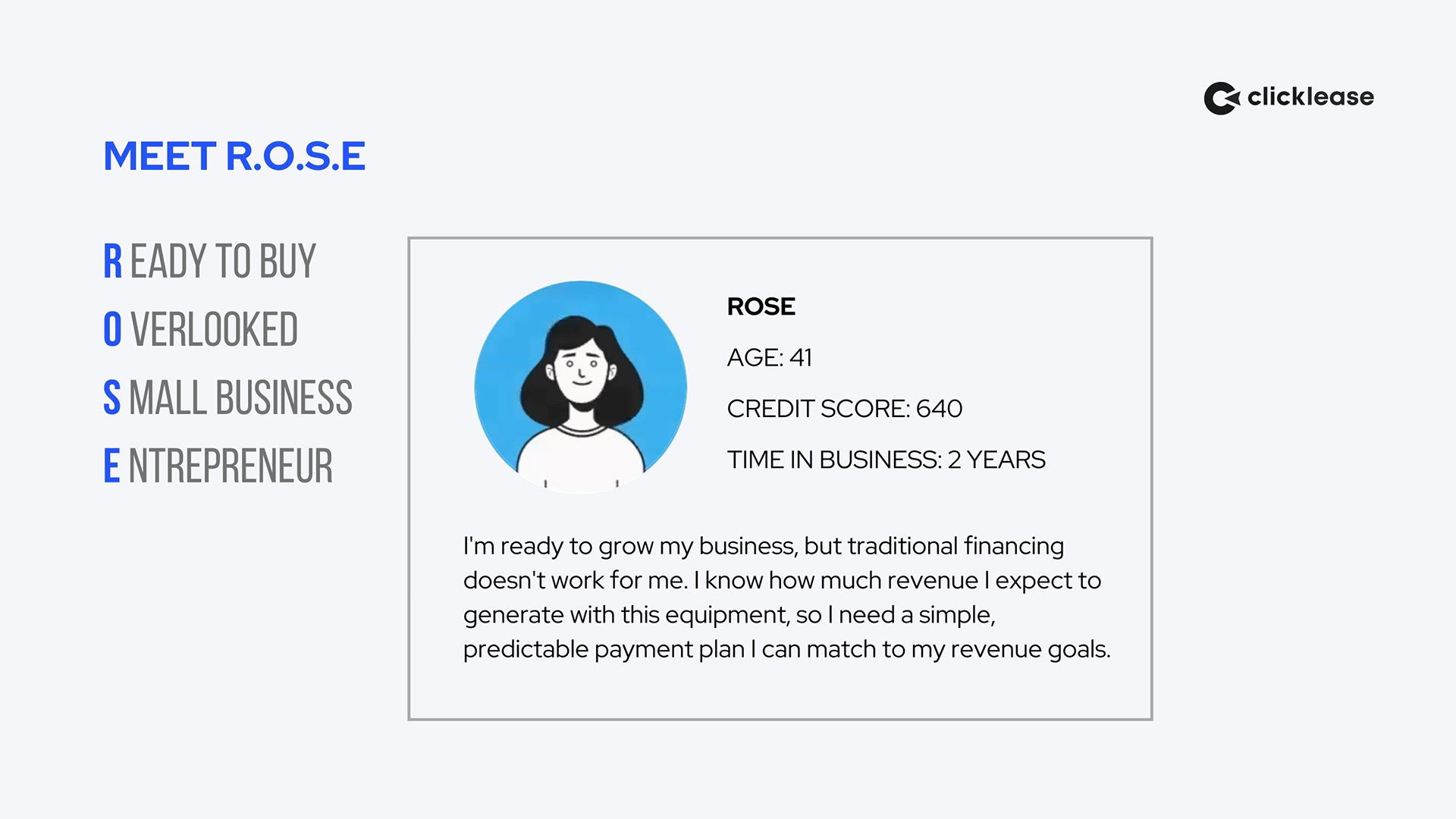
Task: Click the blue O before "VERLOOKED"
Action: pos(112,330)
